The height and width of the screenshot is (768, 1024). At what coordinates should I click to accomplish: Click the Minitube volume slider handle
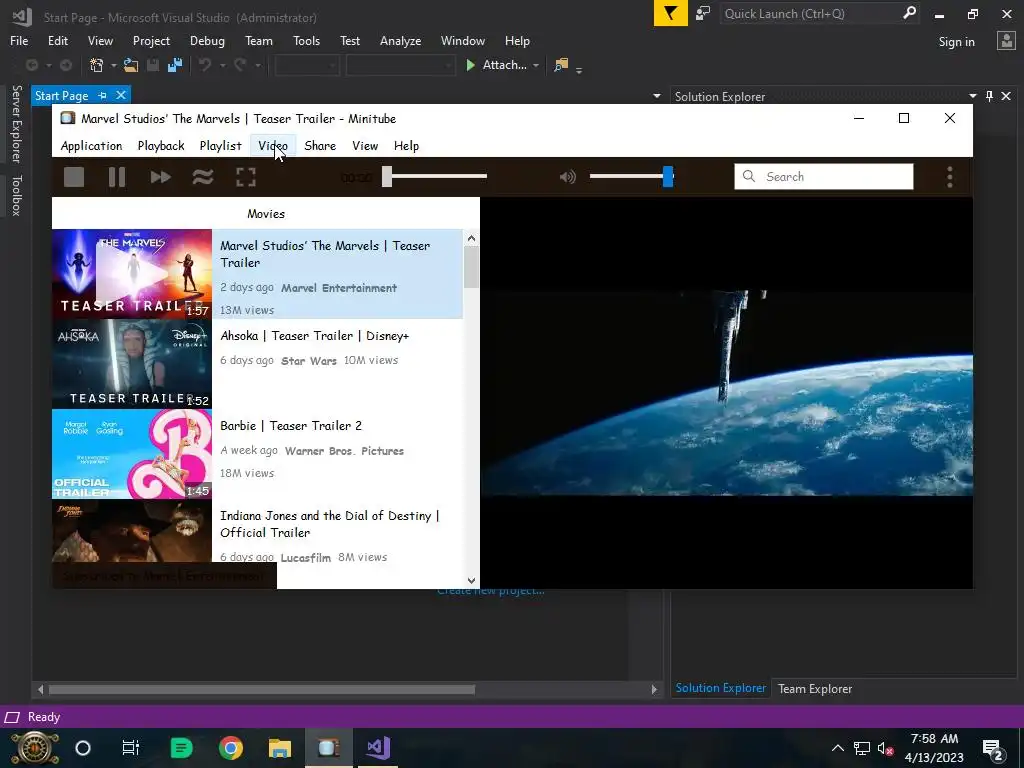pos(667,176)
